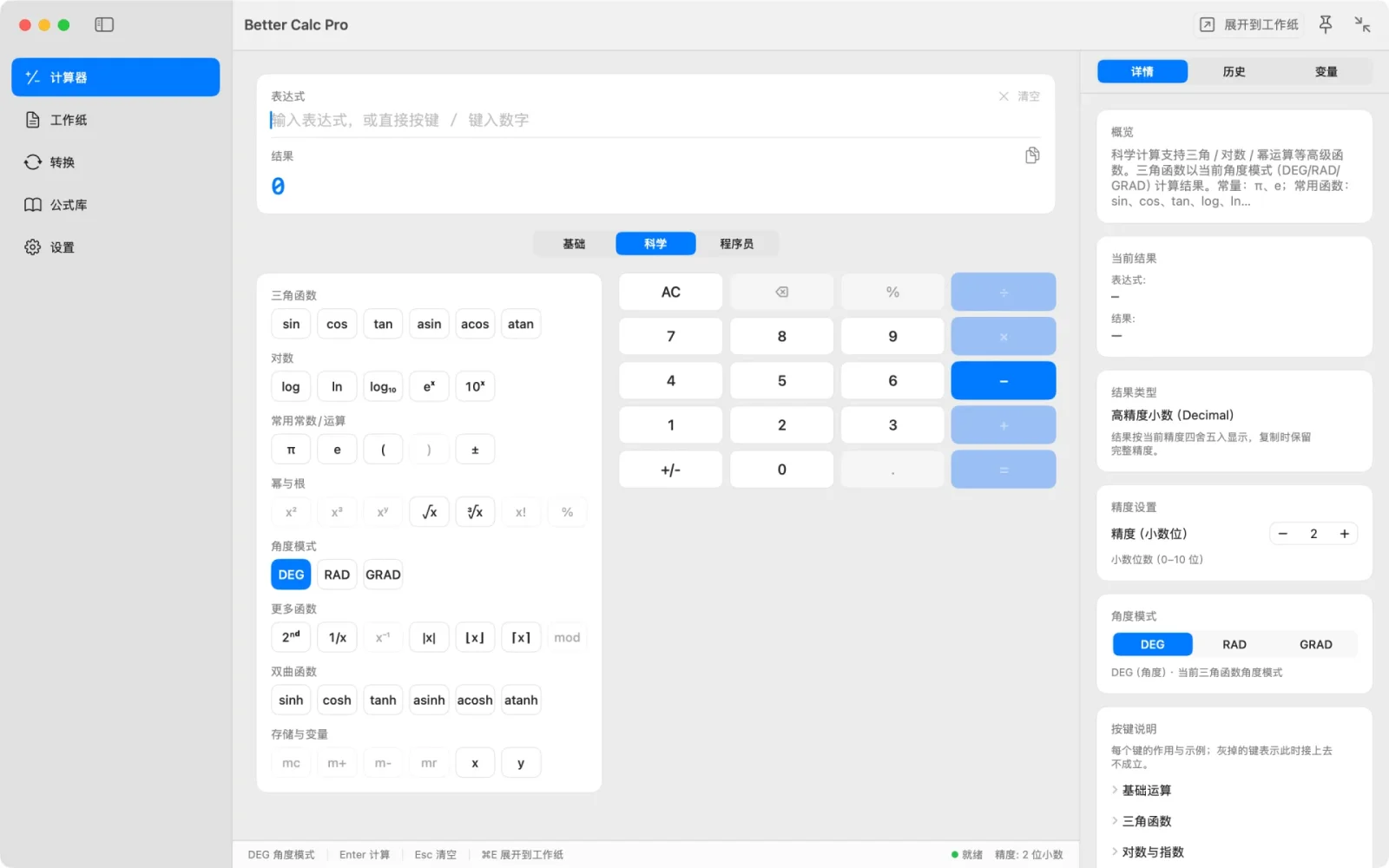Click the pin window icon
The height and width of the screenshot is (868, 1389).
click(x=1325, y=24)
